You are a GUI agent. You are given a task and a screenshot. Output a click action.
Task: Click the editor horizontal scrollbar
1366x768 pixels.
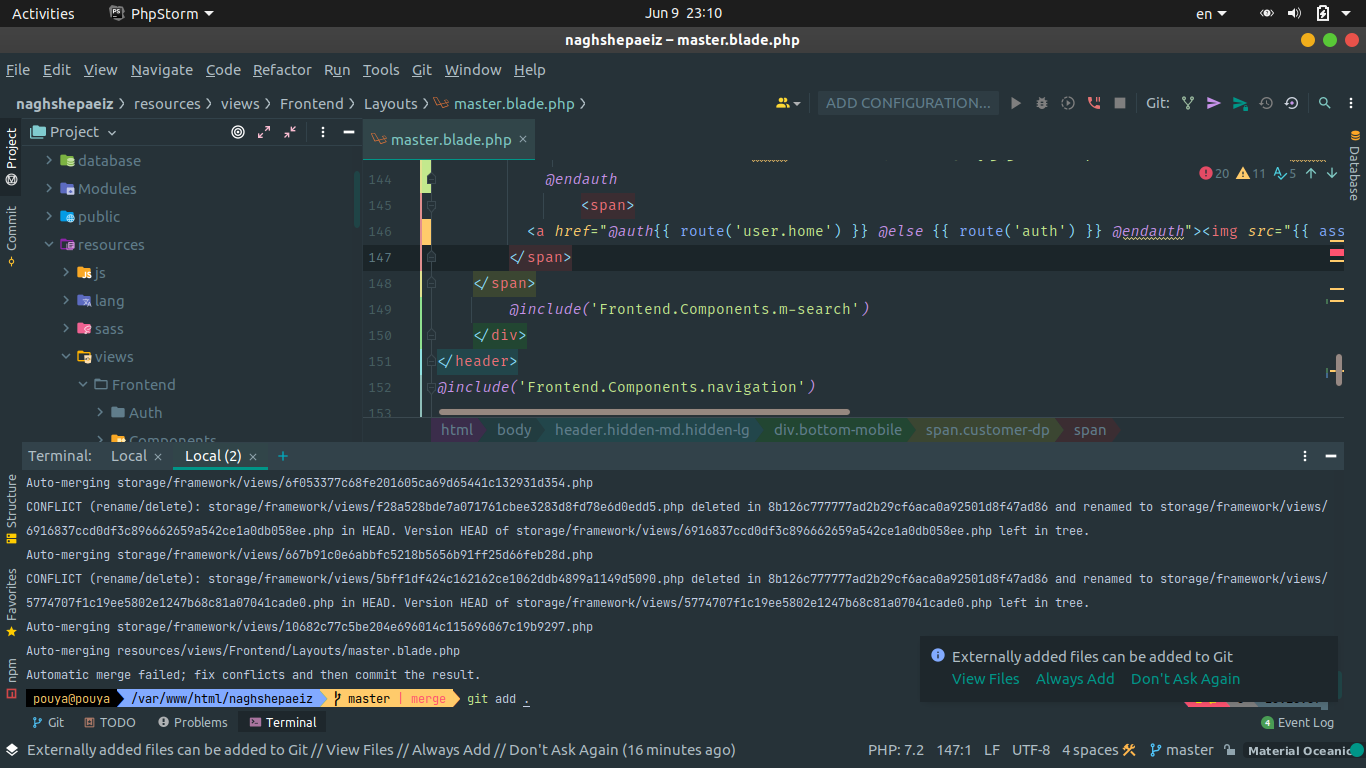(x=644, y=411)
